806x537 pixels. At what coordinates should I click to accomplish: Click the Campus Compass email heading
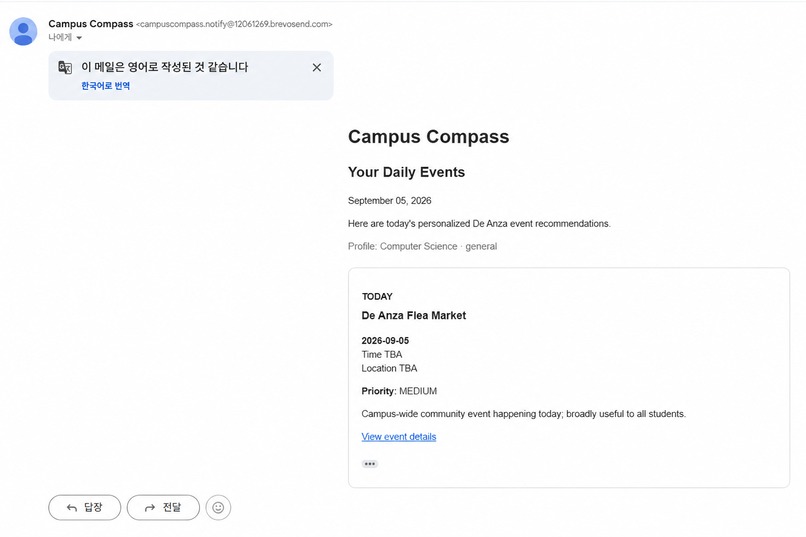tap(428, 137)
